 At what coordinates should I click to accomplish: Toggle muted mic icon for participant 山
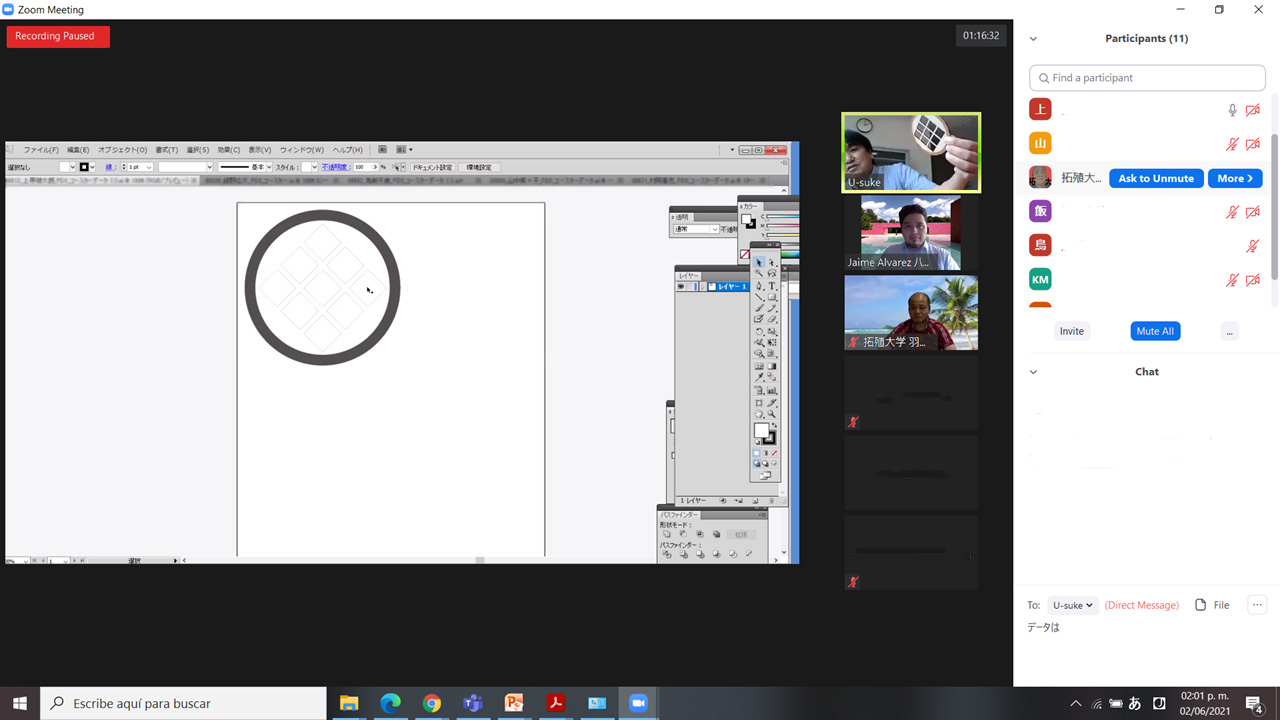(x=1232, y=144)
